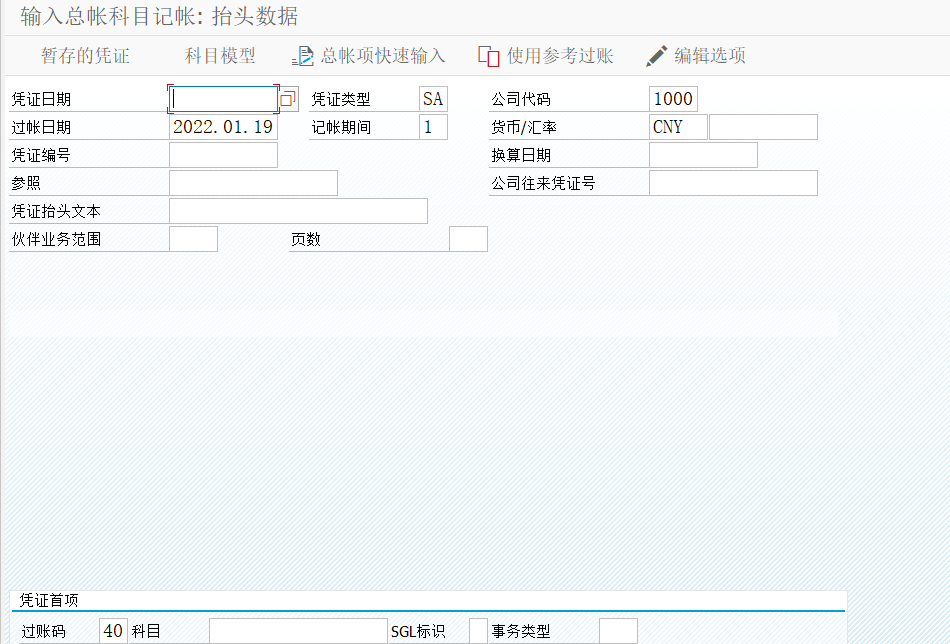
Task: Open 暂存的凭证 toolbar button
Action: tap(85, 56)
